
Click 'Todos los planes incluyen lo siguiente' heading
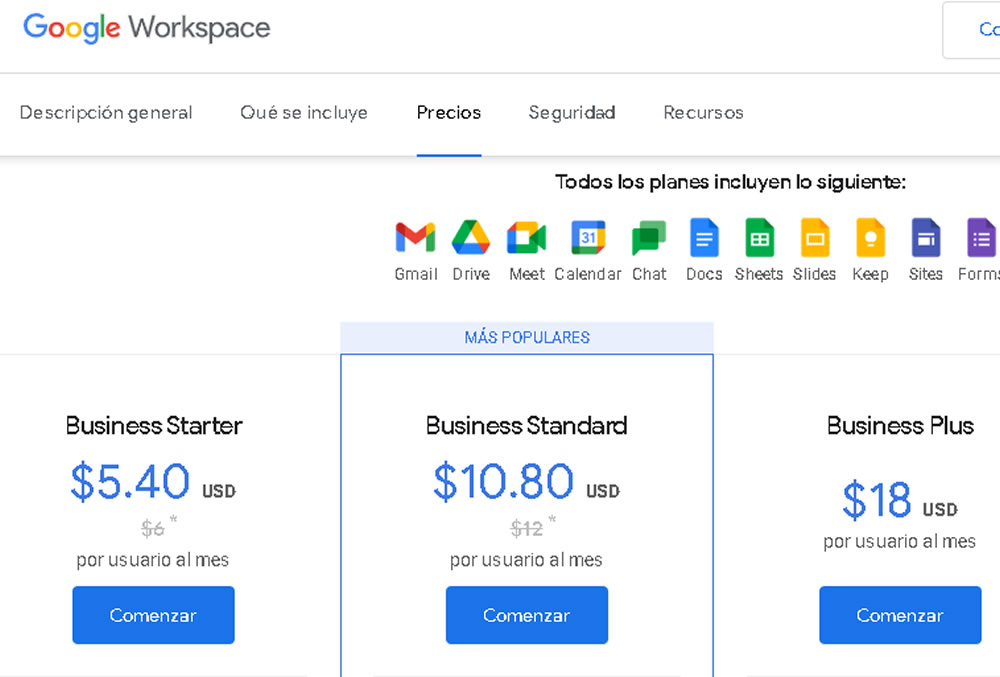pyautogui.click(x=730, y=182)
